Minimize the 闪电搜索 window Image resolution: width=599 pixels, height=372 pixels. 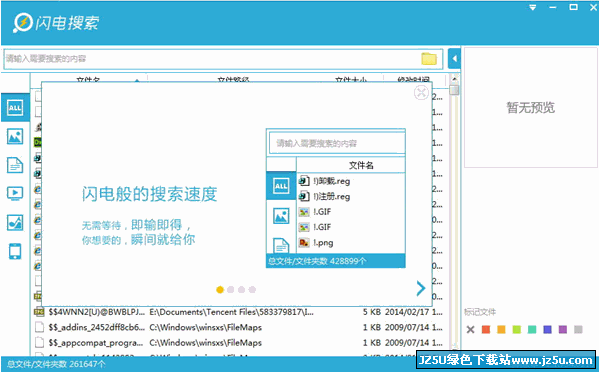tap(553, 7)
